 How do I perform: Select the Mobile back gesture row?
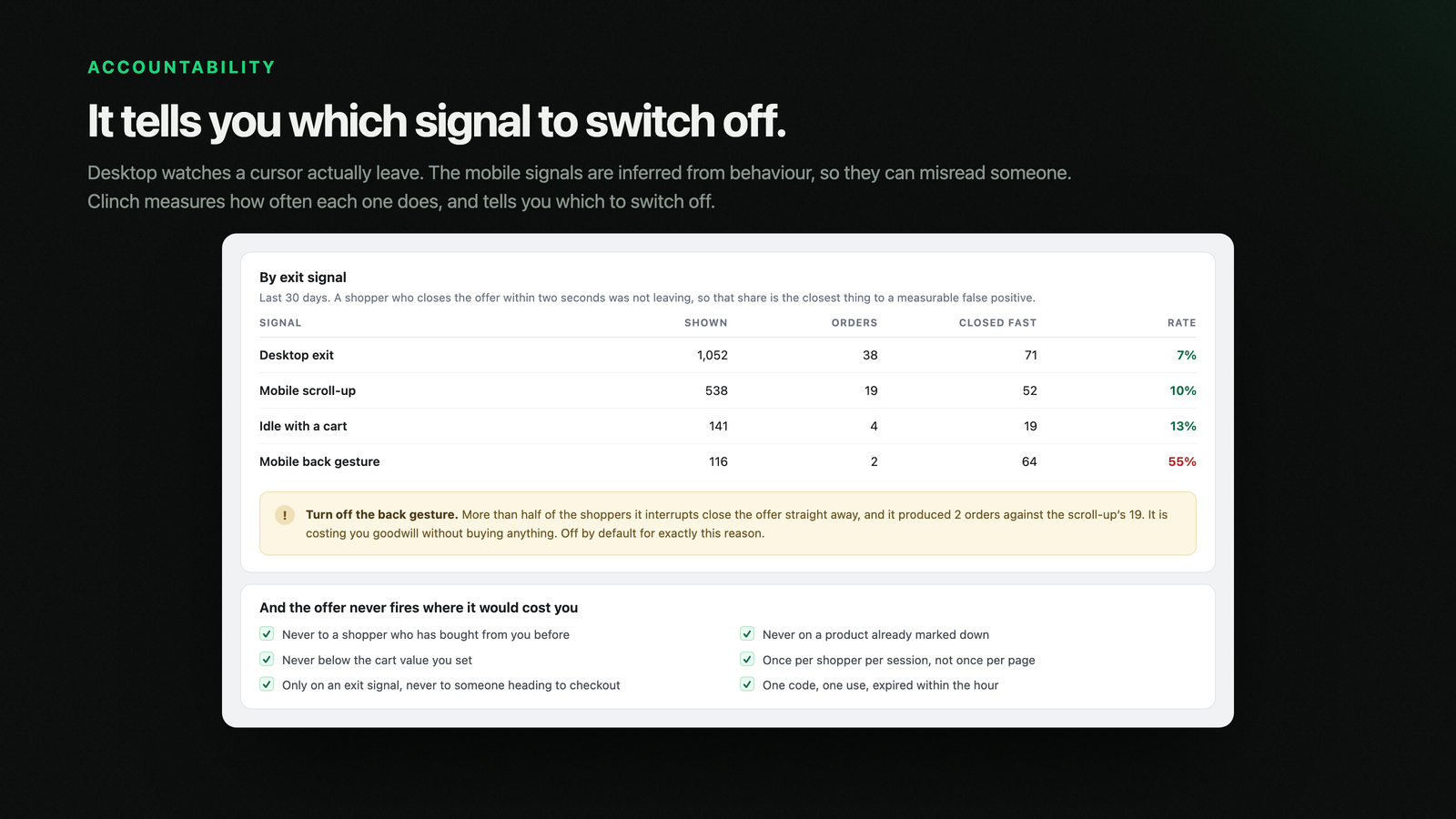728,461
